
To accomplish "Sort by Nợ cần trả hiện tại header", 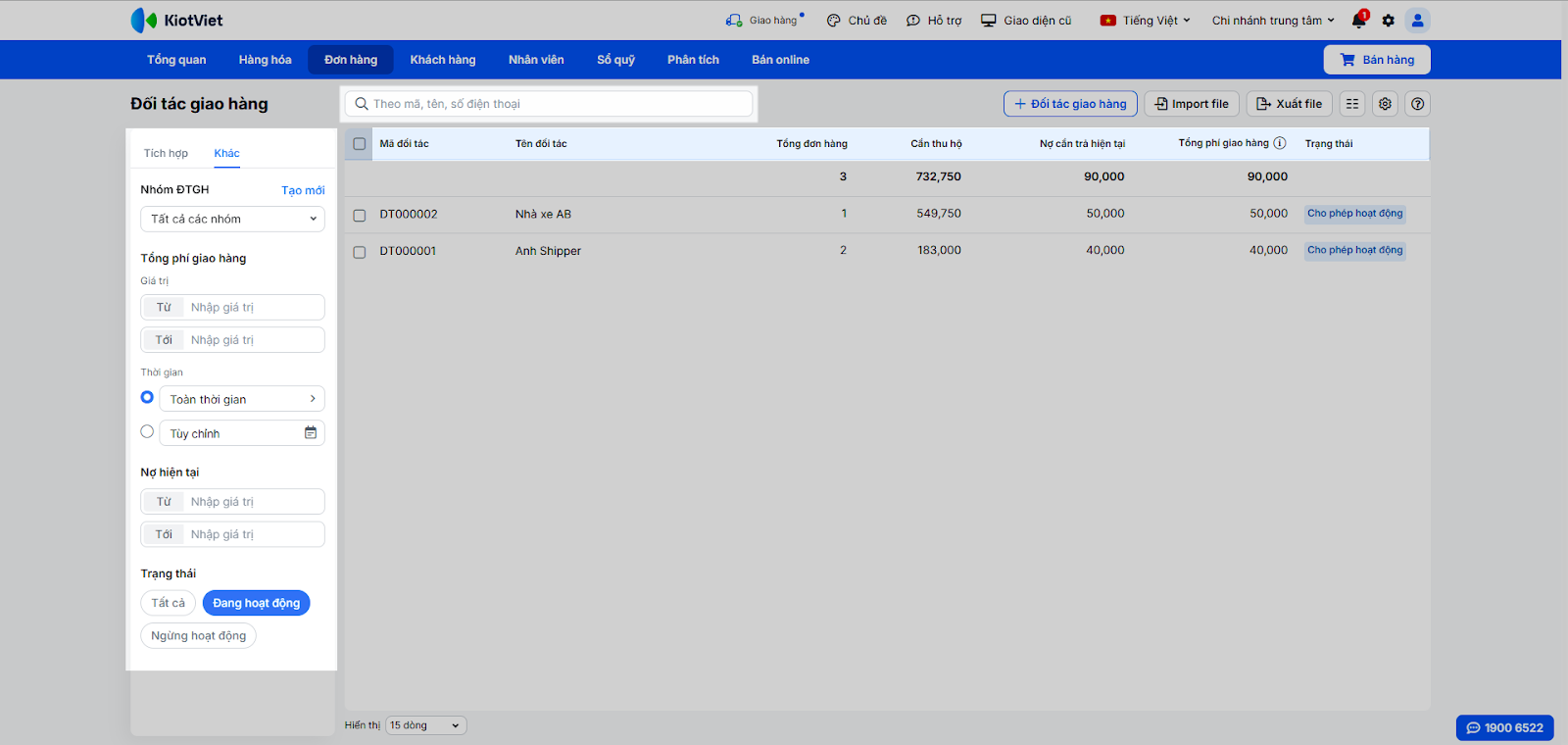I will click(1082, 144).
